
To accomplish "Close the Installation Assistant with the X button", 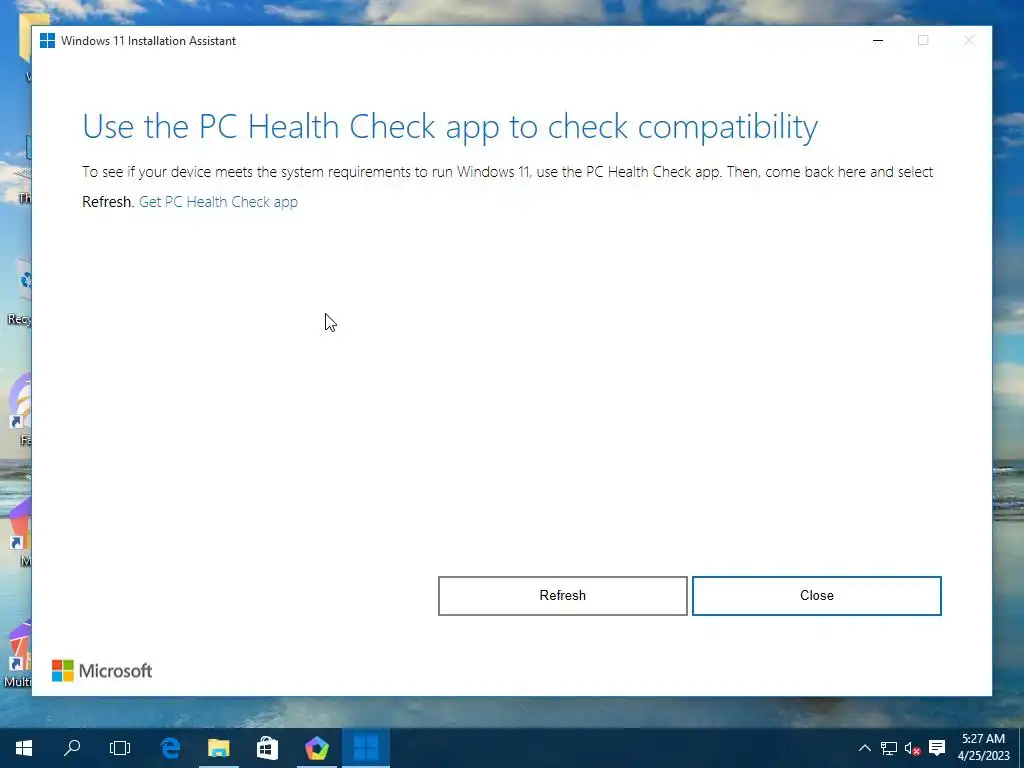I will (969, 40).
